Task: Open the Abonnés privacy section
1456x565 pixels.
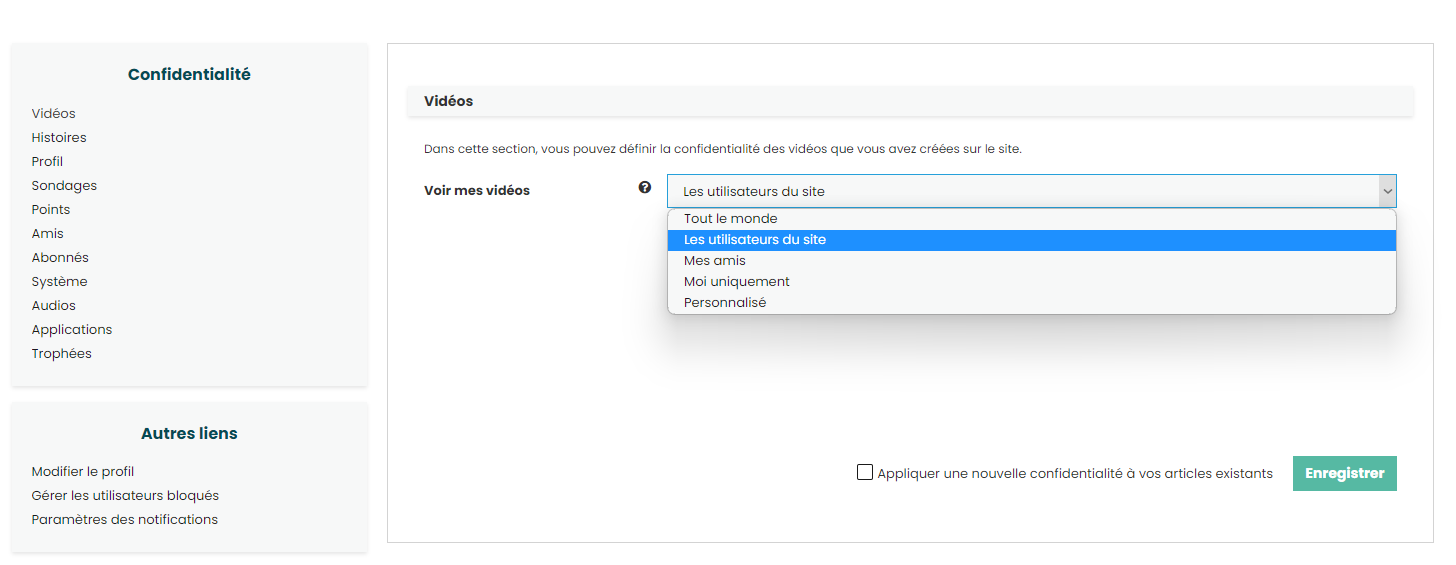Action: click(59, 258)
